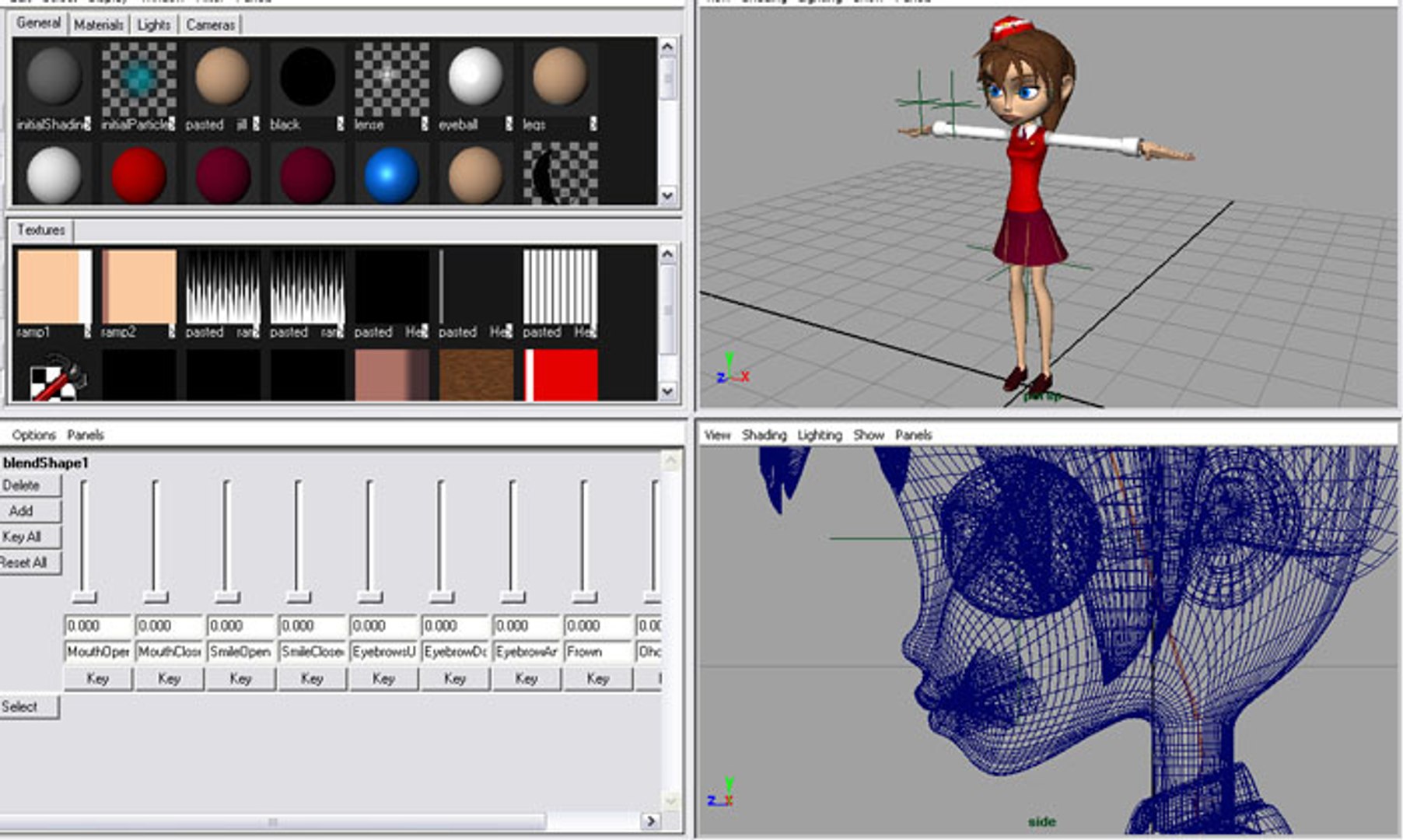Select the initialParticleSE teal checkered swatch

tap(138, 78)
